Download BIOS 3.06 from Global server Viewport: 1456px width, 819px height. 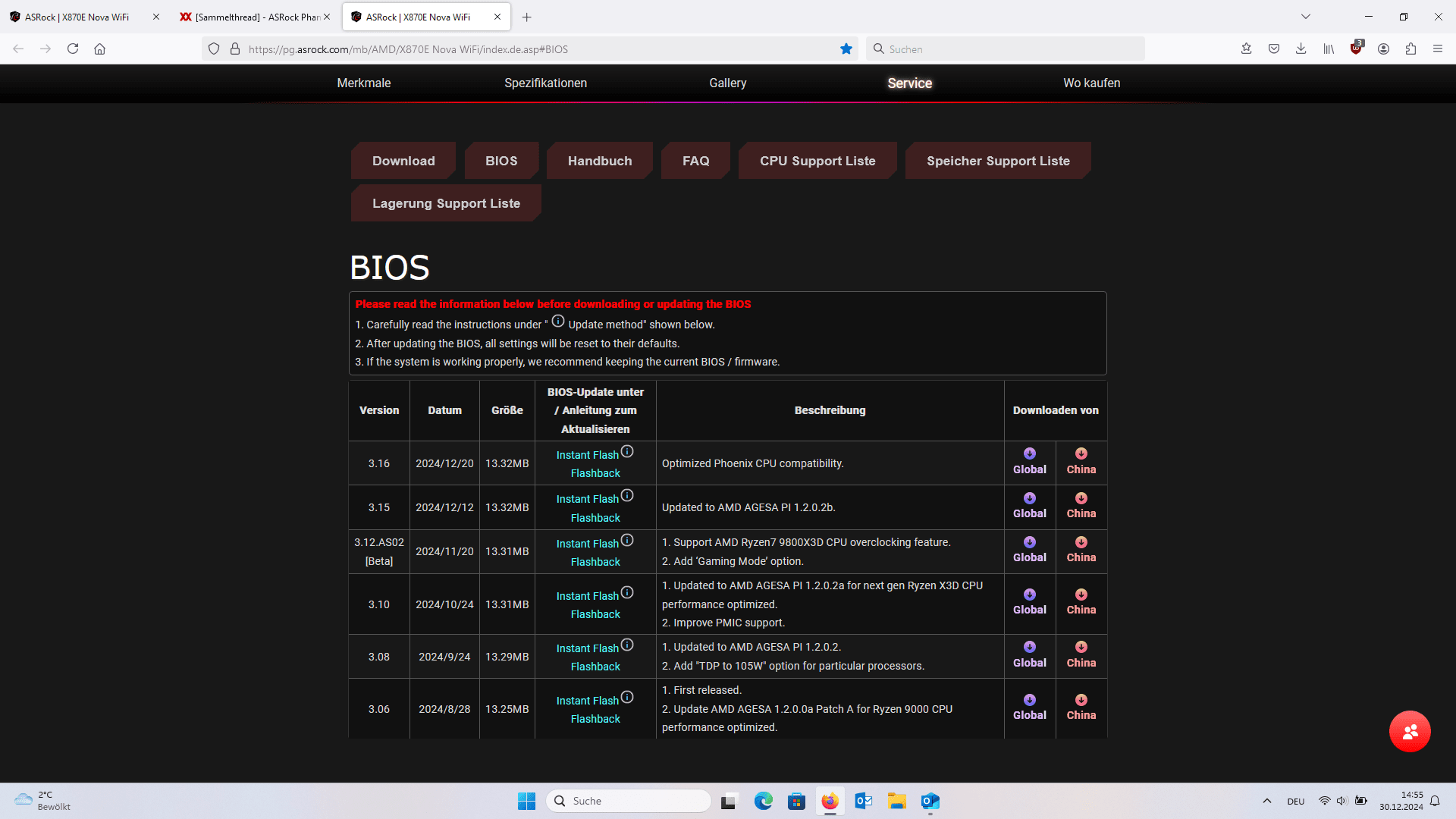point(1029,708)
